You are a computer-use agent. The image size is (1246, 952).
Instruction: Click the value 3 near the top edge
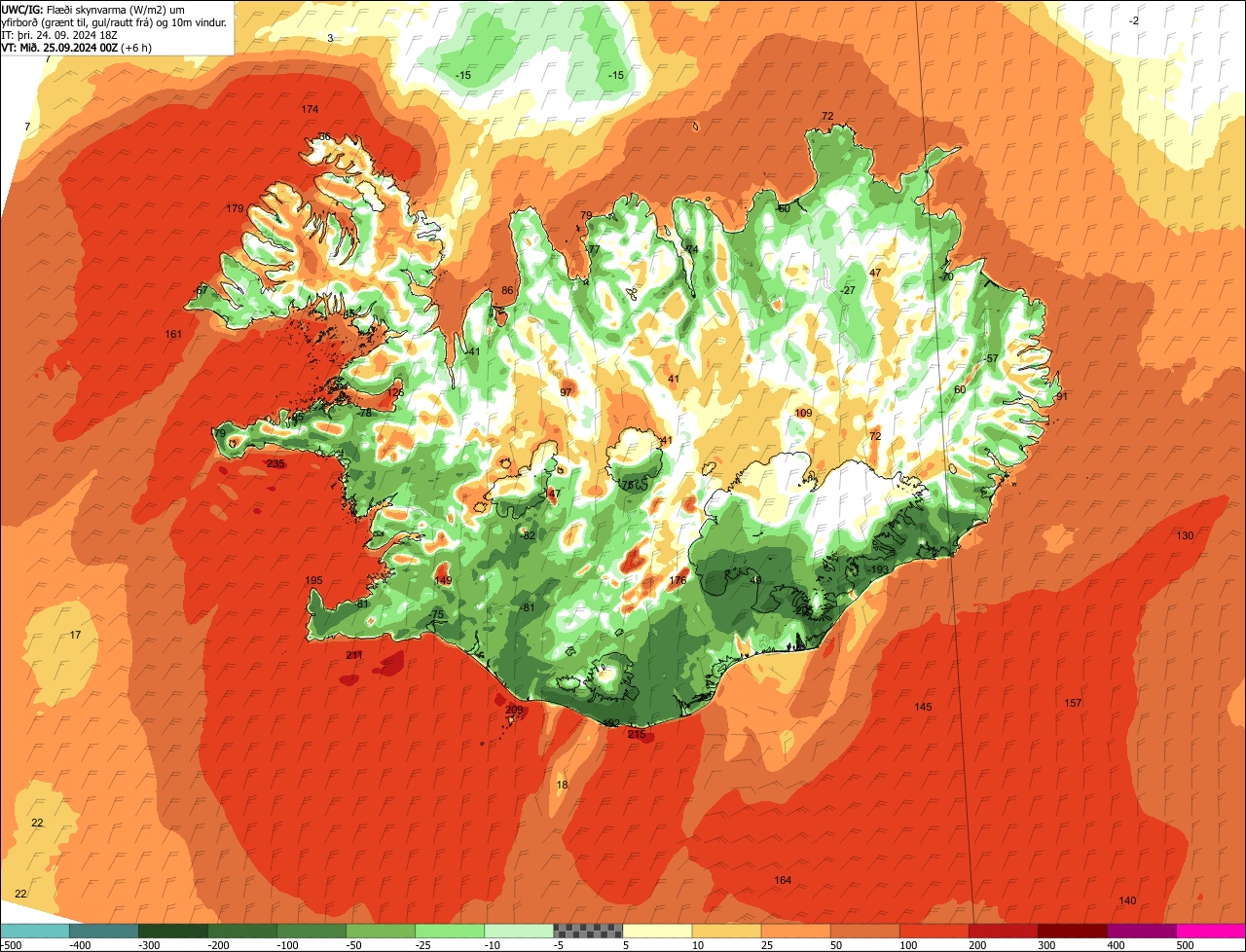tap(330, 38)
